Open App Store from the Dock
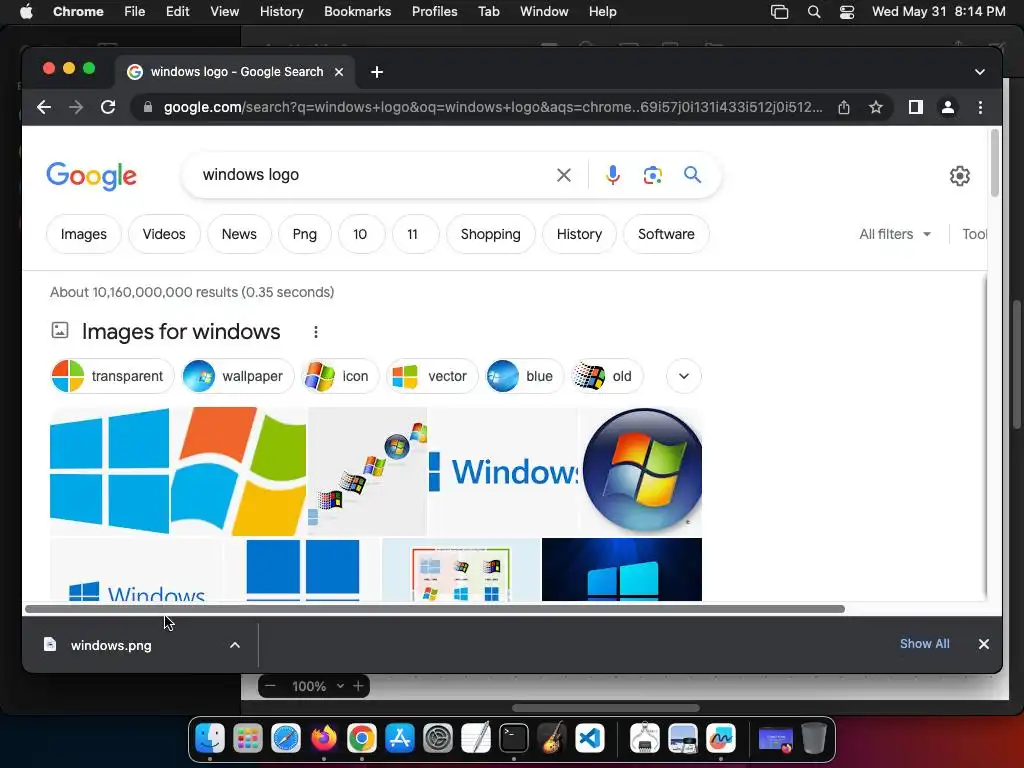 coord(400,739)
